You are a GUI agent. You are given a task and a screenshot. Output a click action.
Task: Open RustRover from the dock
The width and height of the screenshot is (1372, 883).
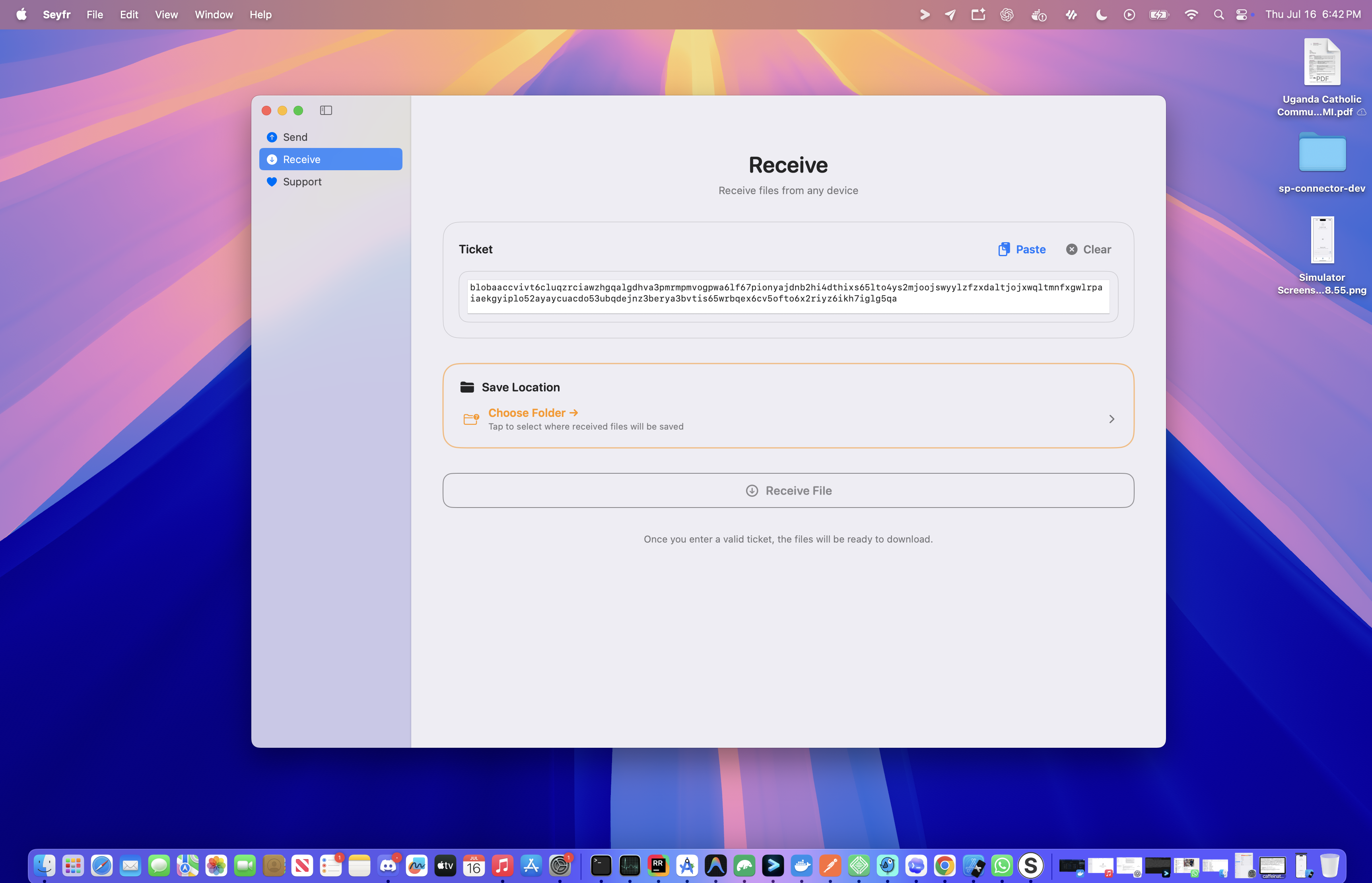(659, 865)
